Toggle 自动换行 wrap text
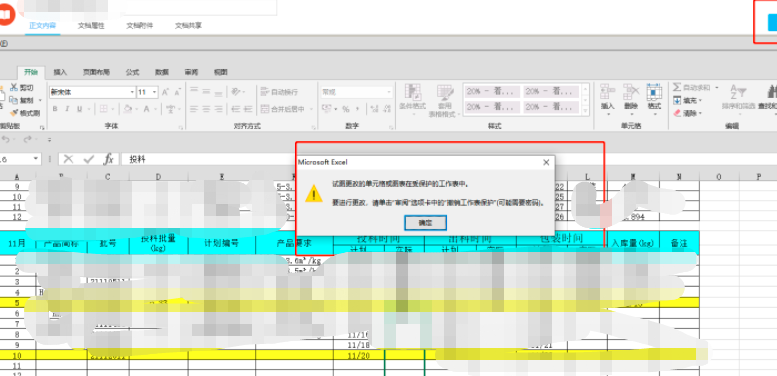Image resolution: width=777 pixels, height=376 pixels. coord(279,92)
